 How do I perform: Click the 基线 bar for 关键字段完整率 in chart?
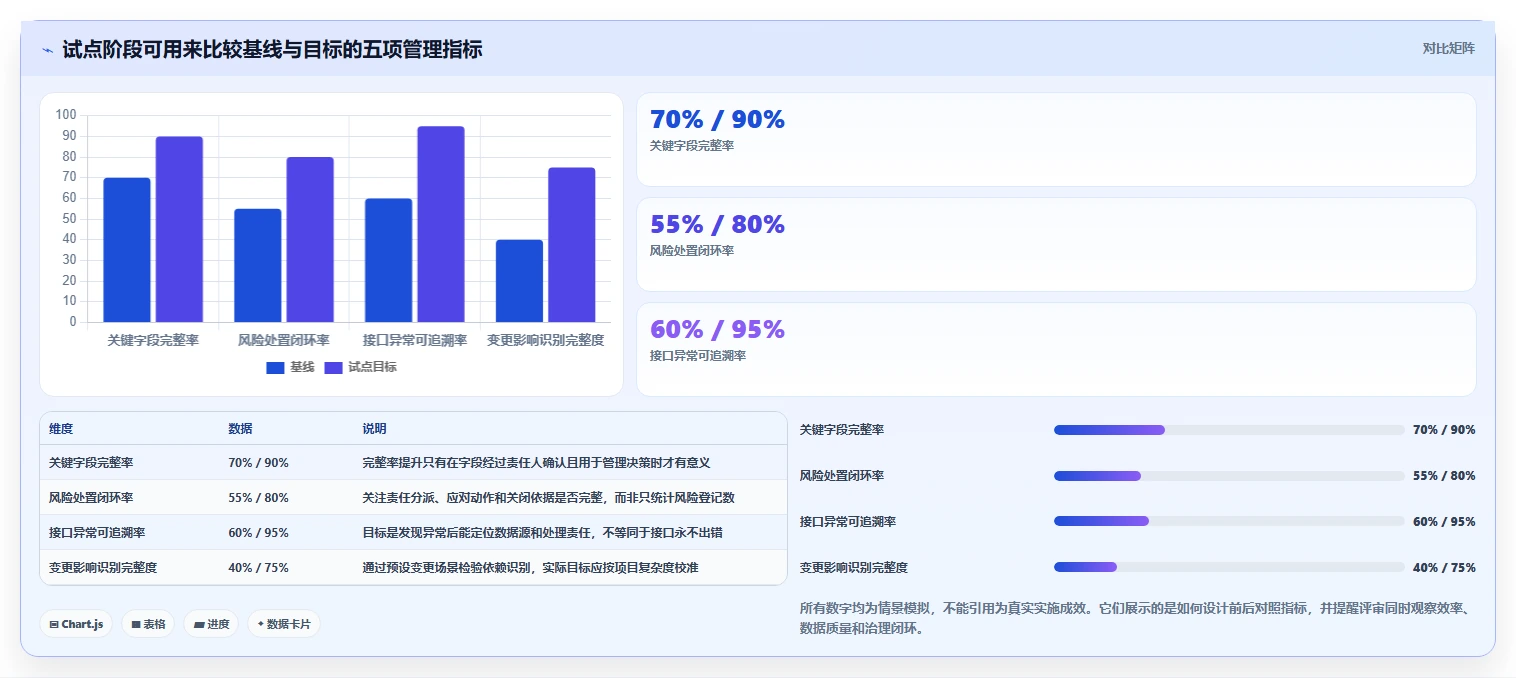[x=127, y=250]
